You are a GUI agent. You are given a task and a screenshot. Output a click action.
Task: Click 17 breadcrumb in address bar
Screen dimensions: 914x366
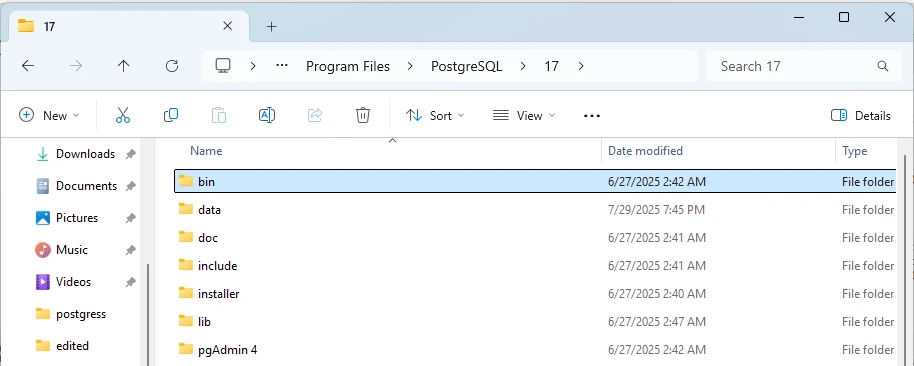[x=551, y=66]
